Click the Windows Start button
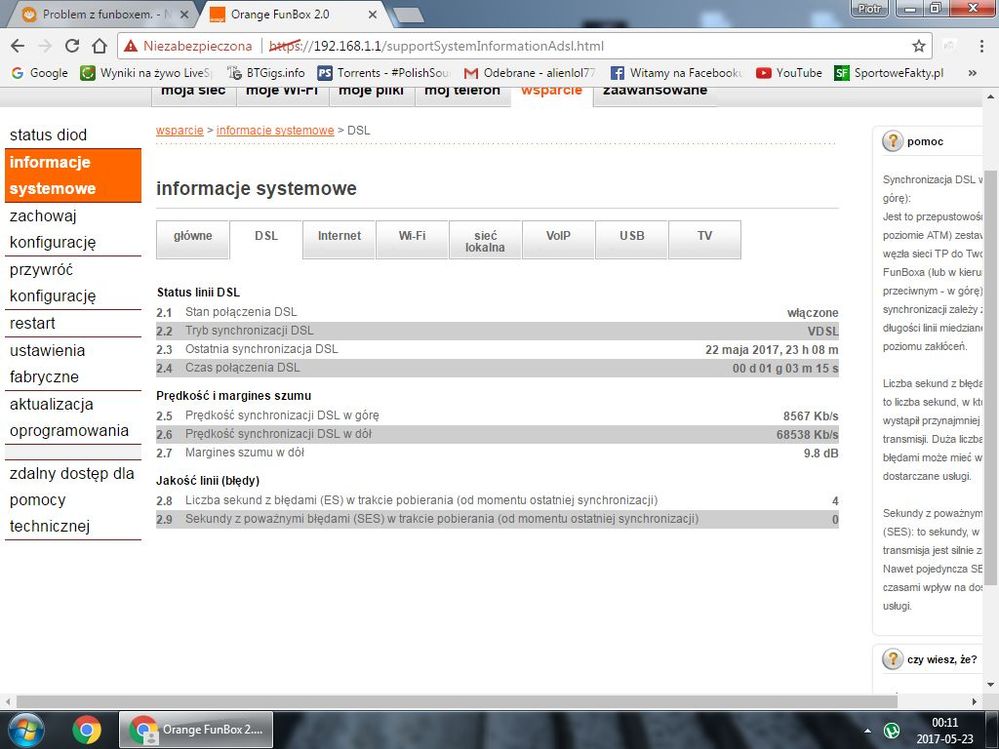The image size is (999, 749). (28, 730)
